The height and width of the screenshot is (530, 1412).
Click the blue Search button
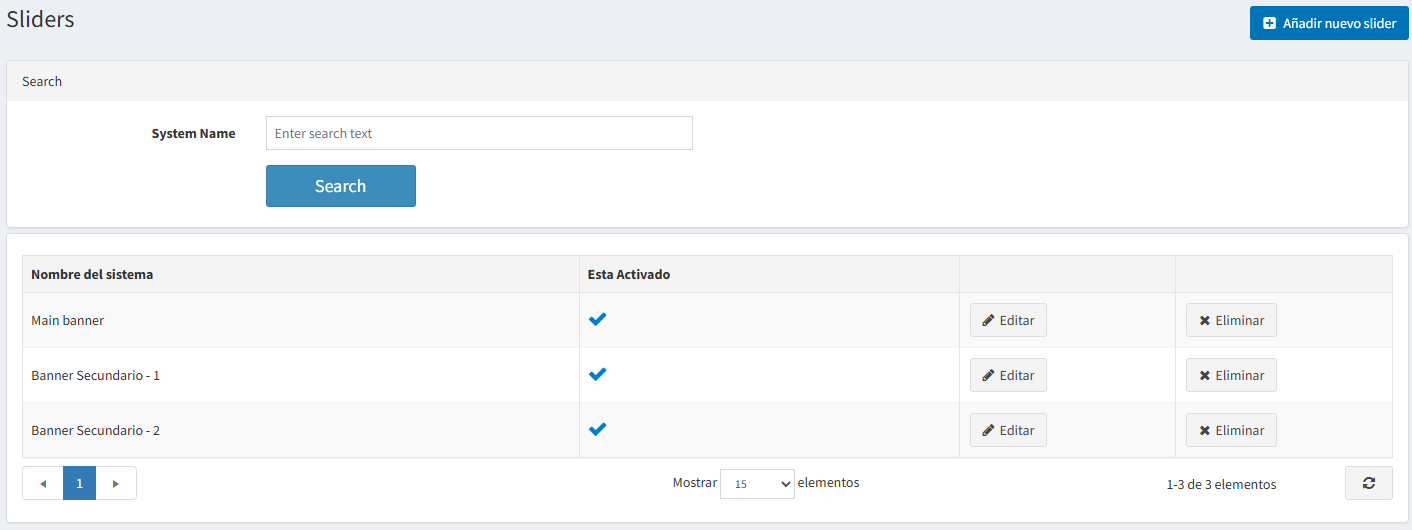[340, 186]
